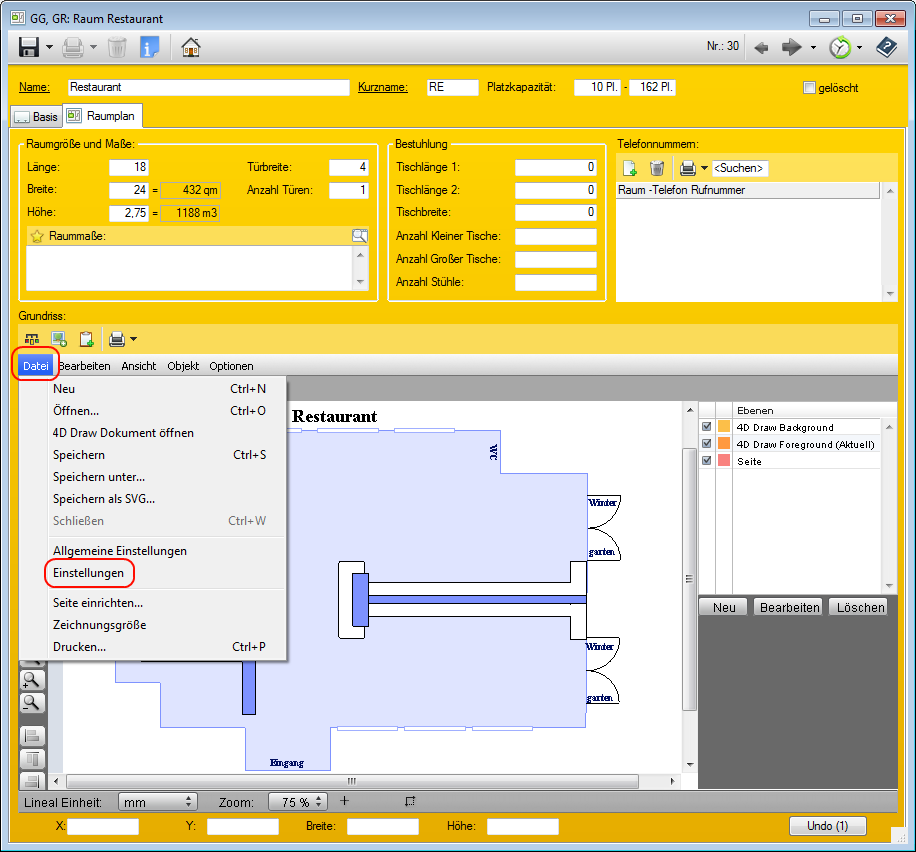Click the Raummaße magnifier icon
Viewport: 916px width, 852px height.
click(359, 236)
